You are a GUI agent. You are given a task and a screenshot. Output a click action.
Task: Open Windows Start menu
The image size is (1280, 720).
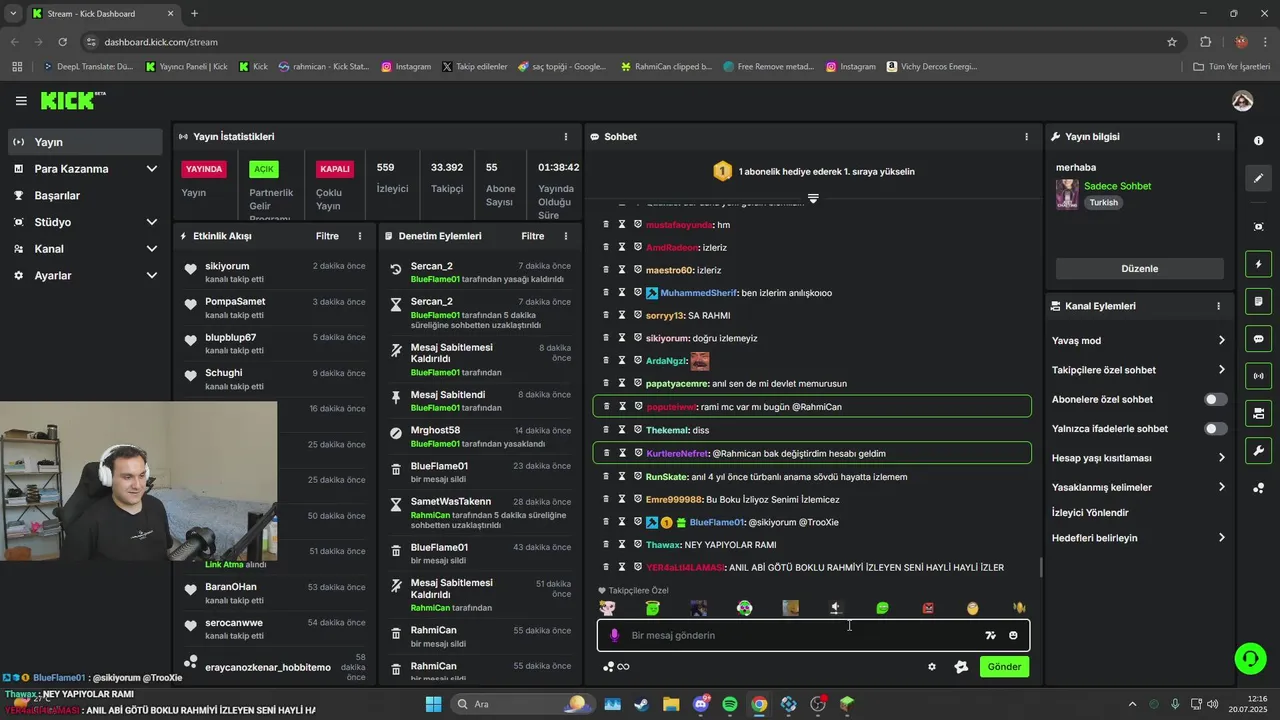click(x=433, y=704)
